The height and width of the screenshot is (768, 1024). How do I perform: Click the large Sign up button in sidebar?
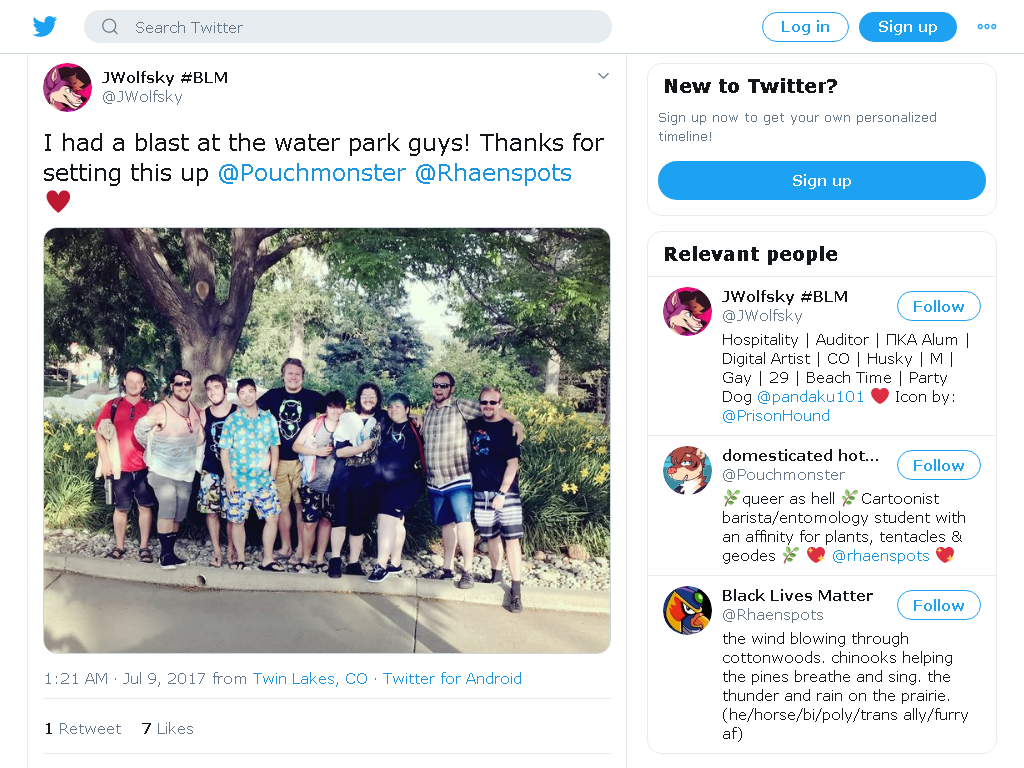click(x=822, y=181)
